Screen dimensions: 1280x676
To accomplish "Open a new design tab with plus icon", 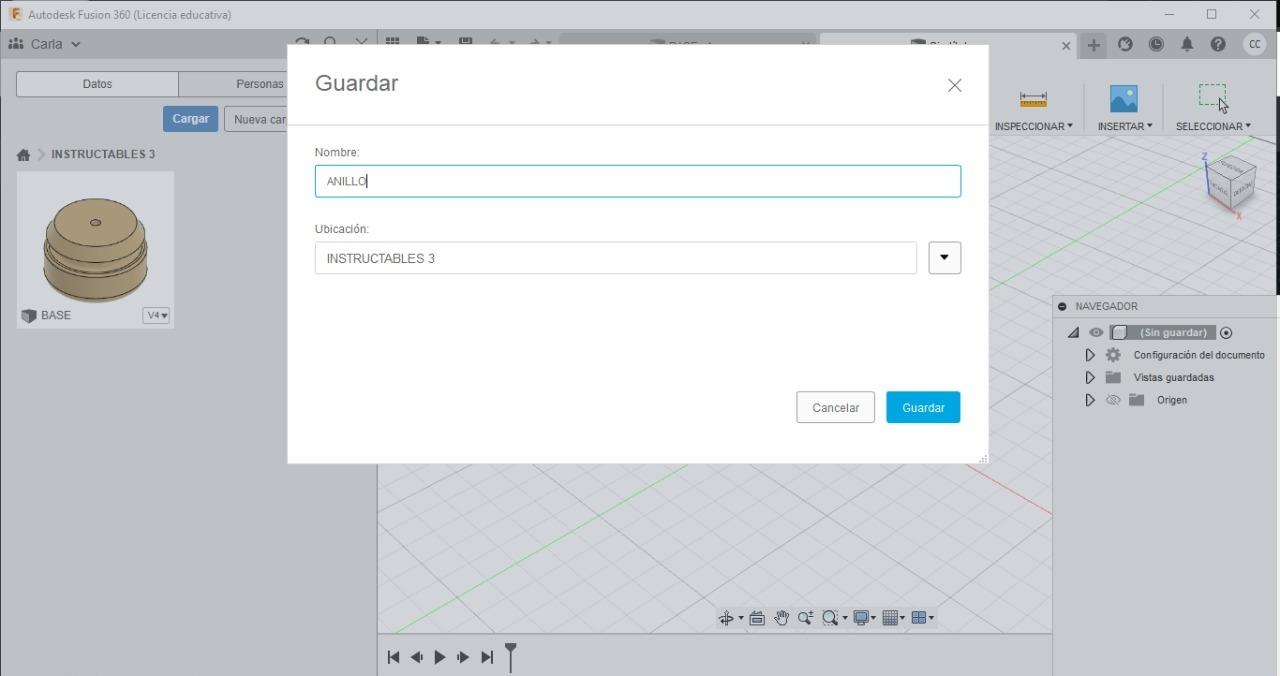I will (x=1094, y=45).
